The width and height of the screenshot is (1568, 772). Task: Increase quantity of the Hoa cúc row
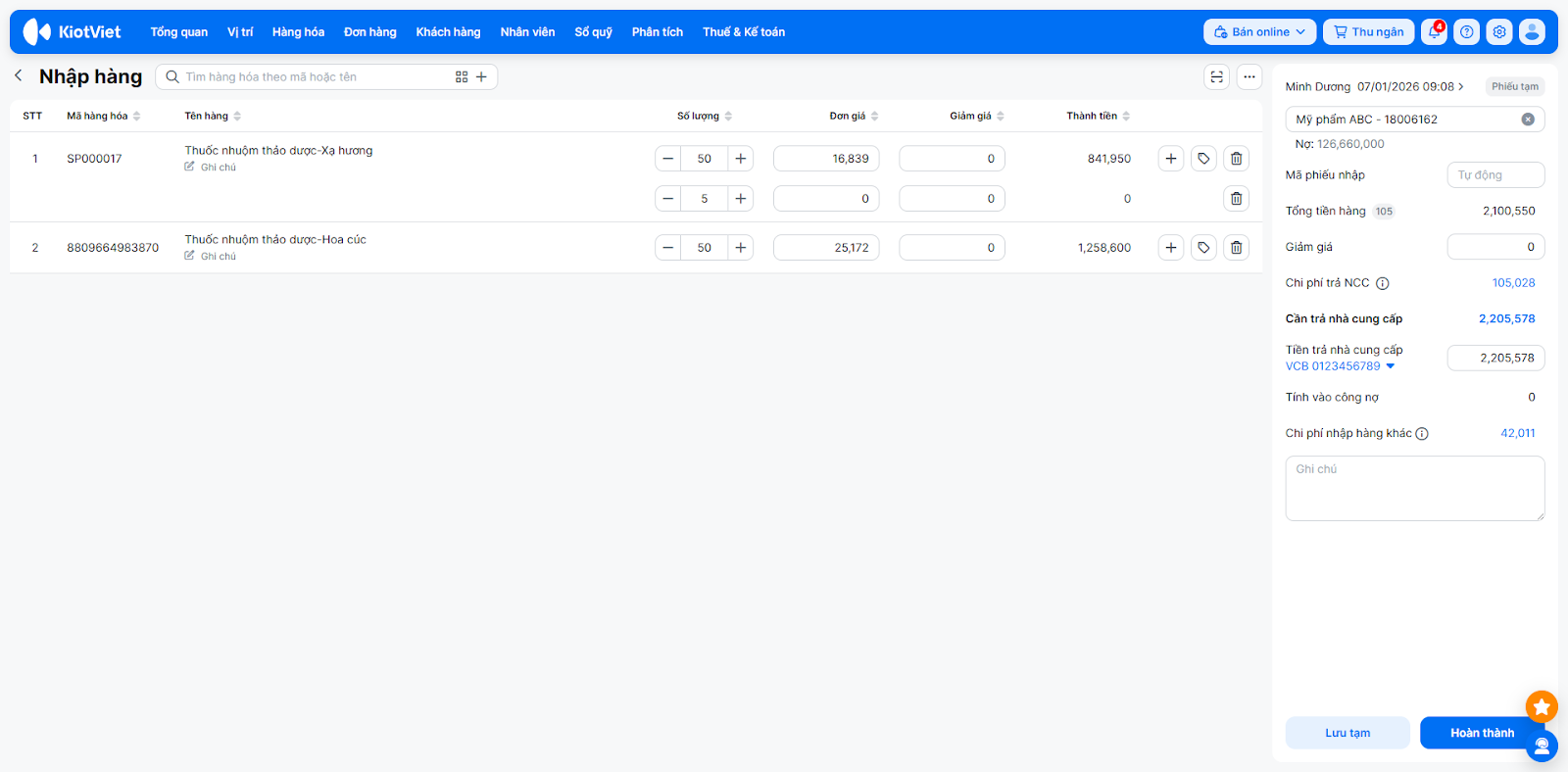tap(741, 248)
